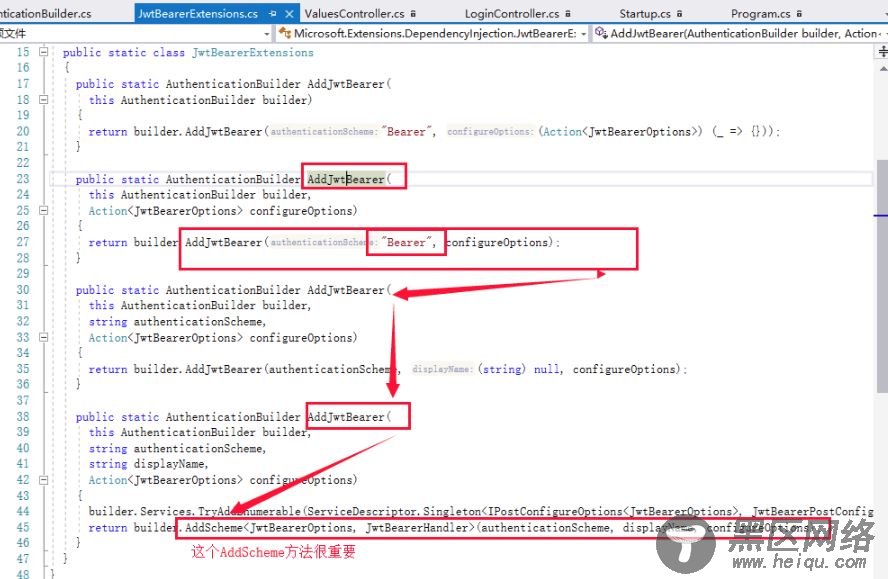Viewport: 888px width, 579px height.
Task: Click null keyword on line 35
Action: [x=547, y=369]
